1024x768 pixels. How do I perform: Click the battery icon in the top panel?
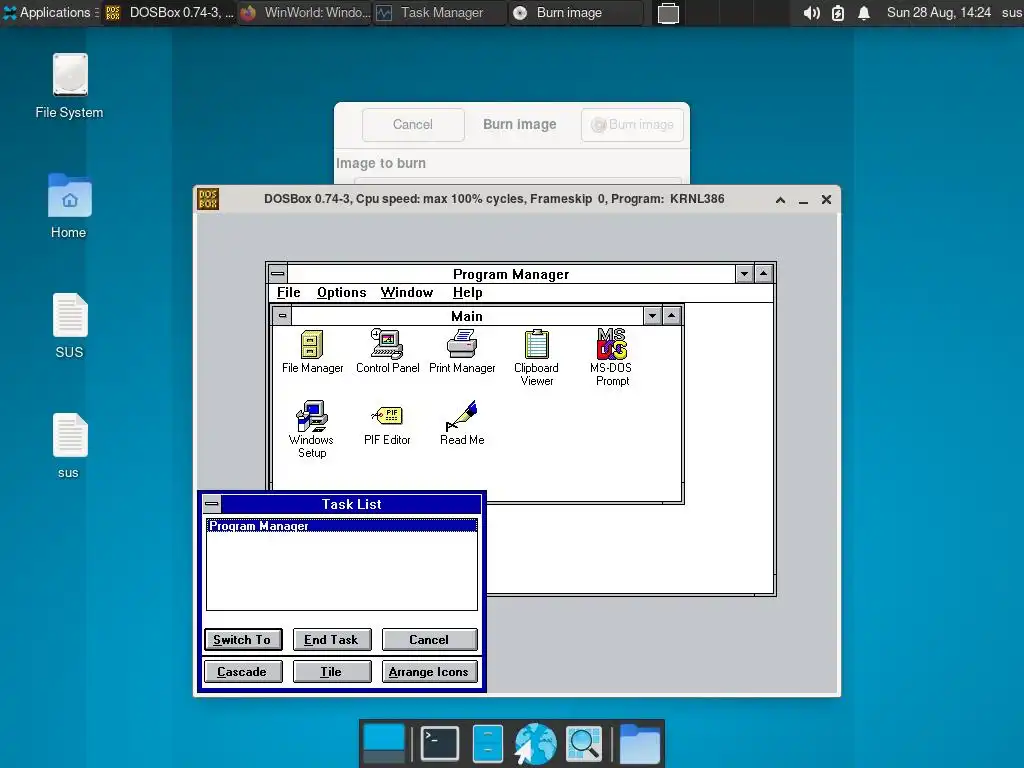[x=838, y=13]
